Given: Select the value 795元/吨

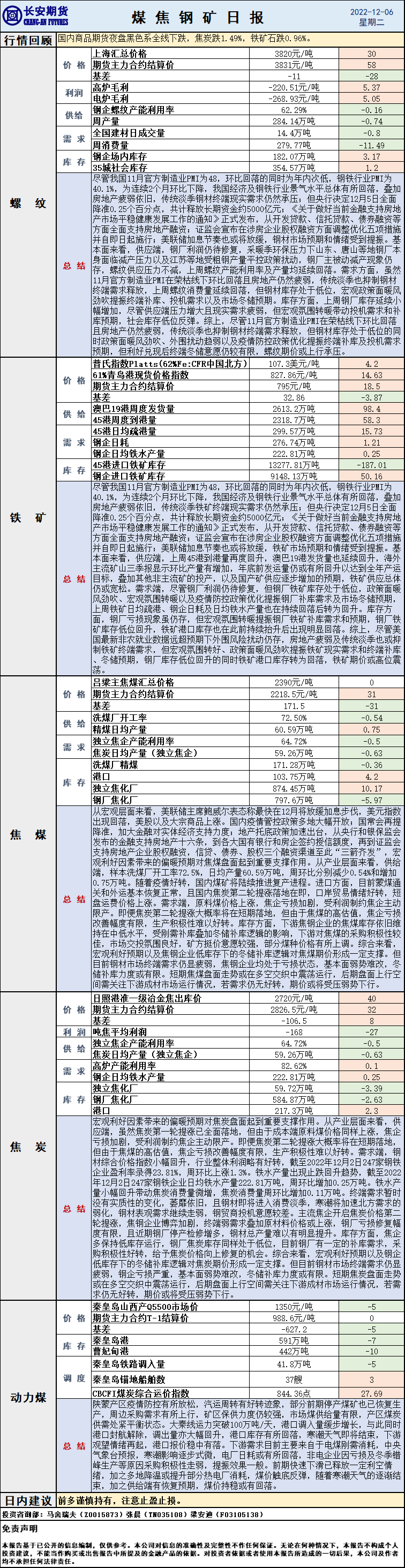Looking at the screenshot, I should coord(294,386).
